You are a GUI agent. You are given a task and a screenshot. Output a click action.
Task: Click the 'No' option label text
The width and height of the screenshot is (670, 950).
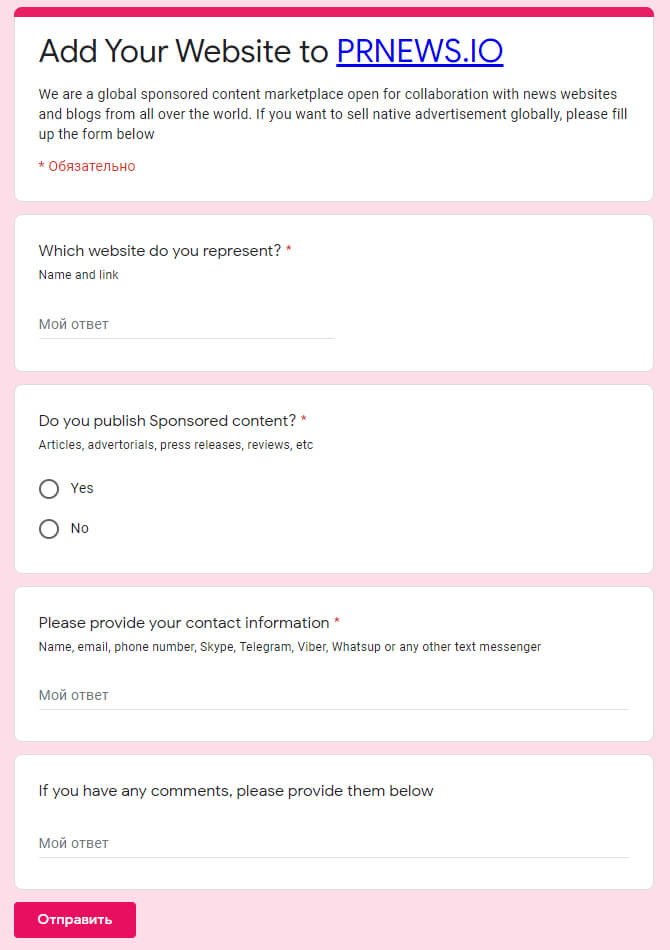coord(80,528)
